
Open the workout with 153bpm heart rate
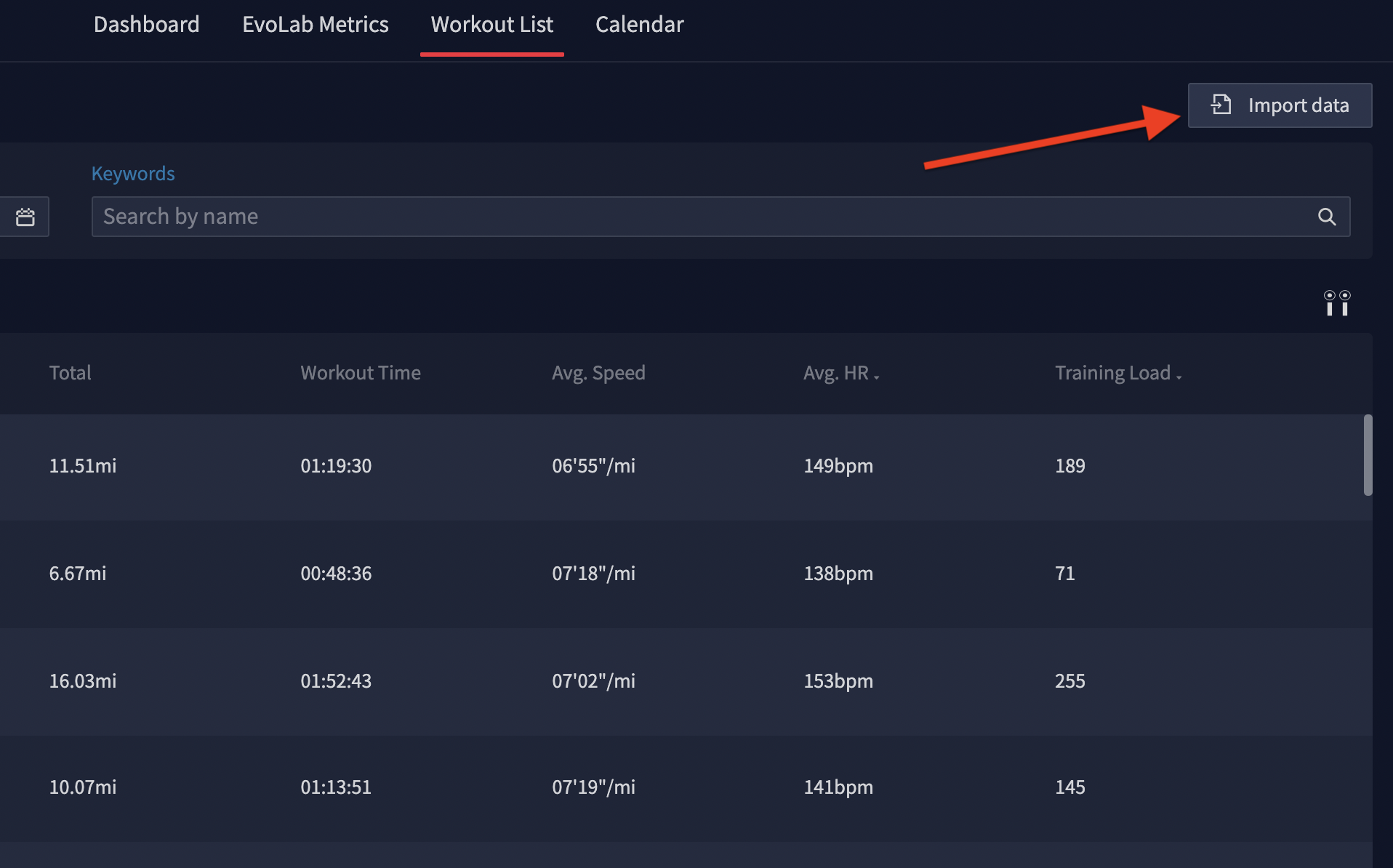point(838,681)
